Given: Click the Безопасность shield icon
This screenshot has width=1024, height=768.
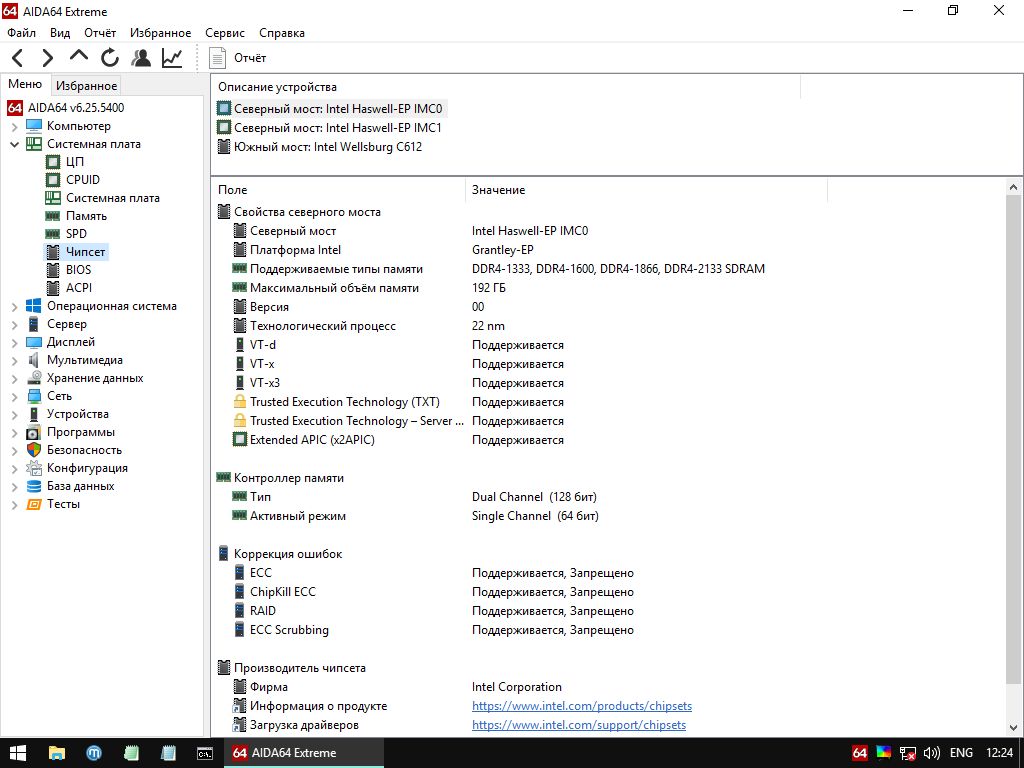Looking at the screenshot, I should tap(34, 450).
